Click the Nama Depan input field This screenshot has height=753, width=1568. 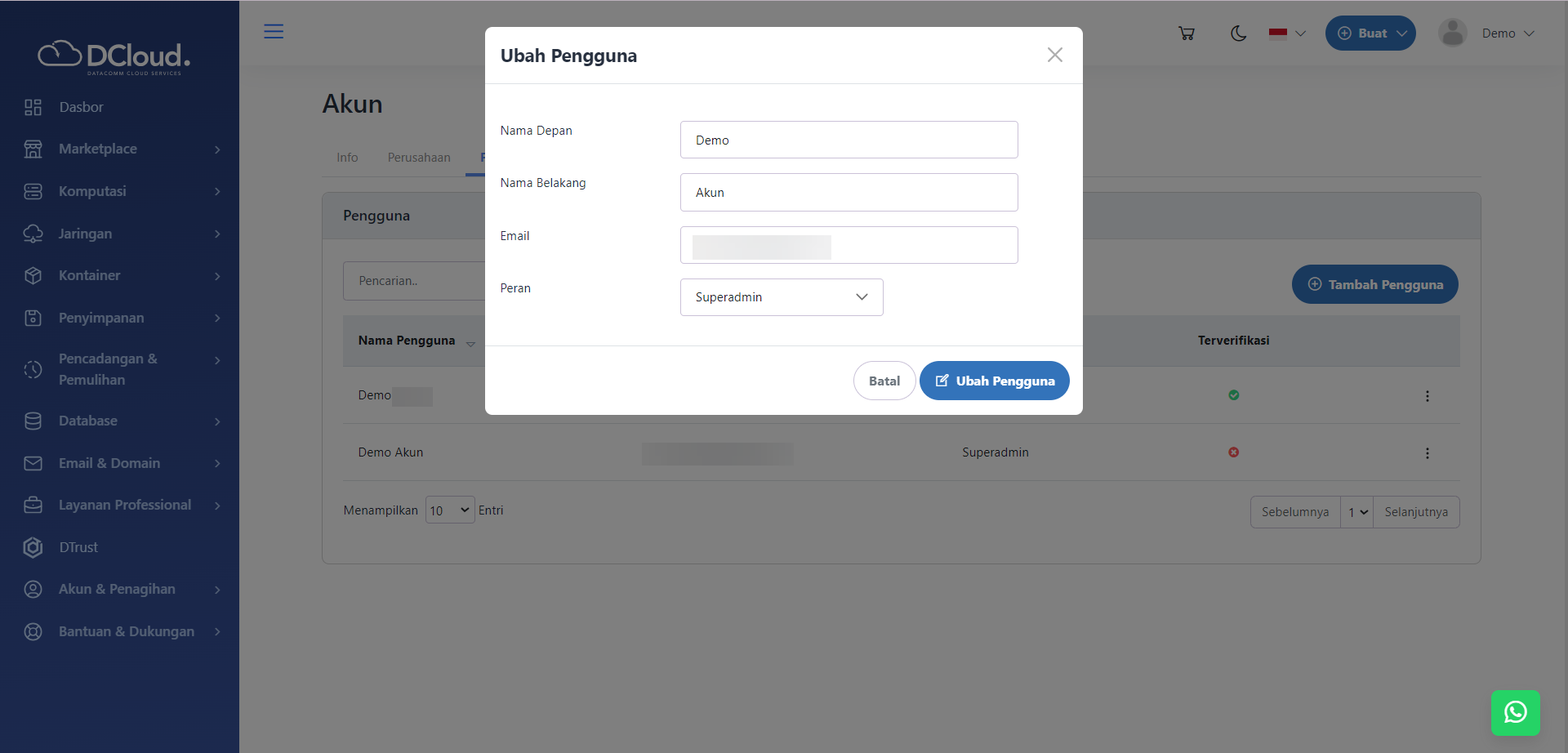[849, 140]
